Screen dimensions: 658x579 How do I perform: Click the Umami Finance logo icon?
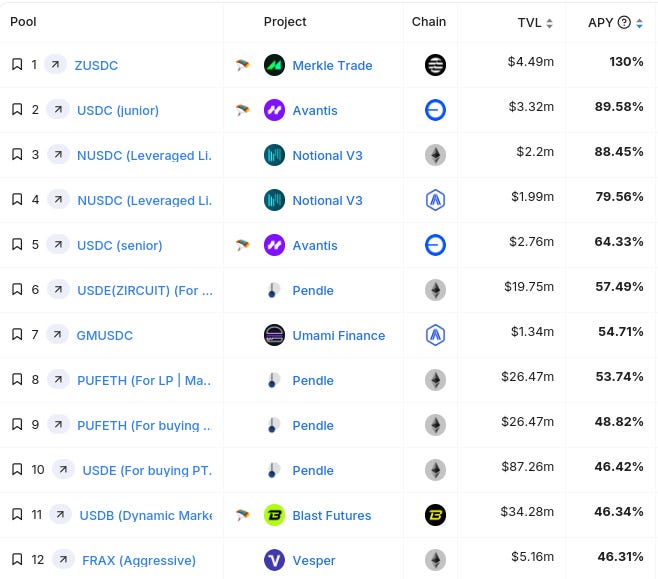click(274, 335)
